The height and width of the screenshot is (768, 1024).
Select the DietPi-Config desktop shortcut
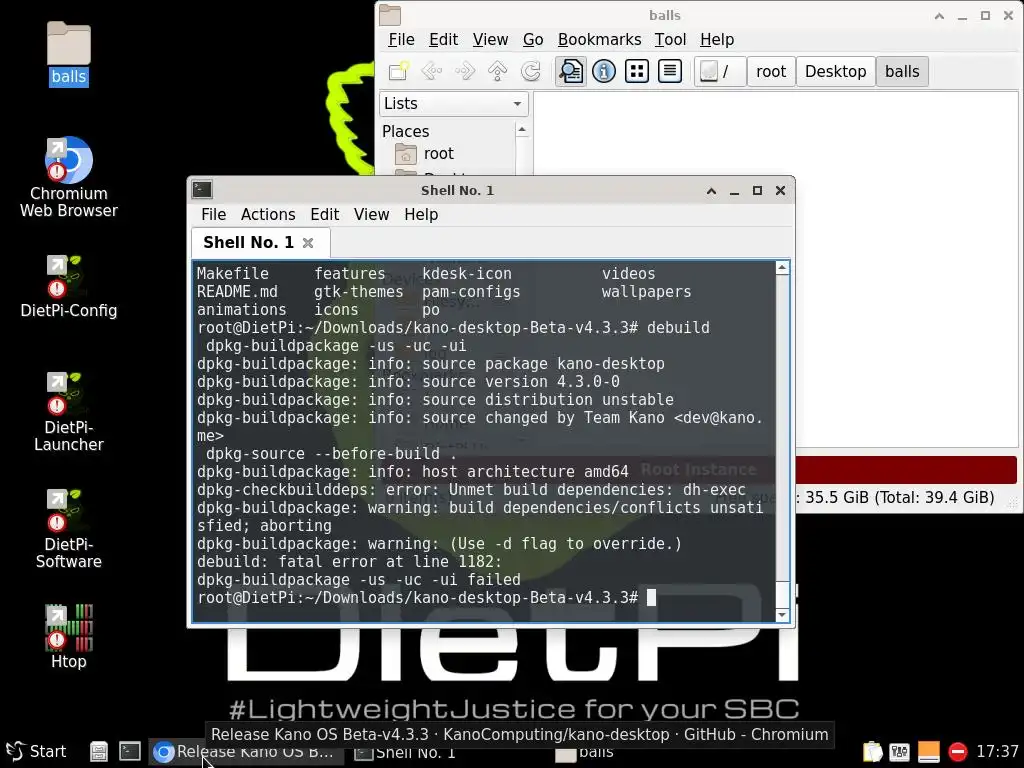coord(69,287)
